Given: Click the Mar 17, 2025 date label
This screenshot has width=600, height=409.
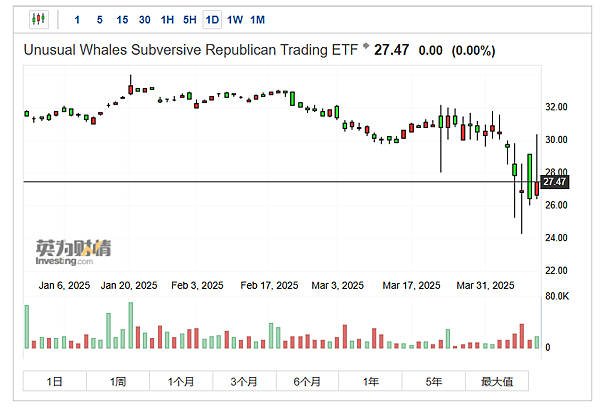Looking at the screenshot, I should click(411, 285).
